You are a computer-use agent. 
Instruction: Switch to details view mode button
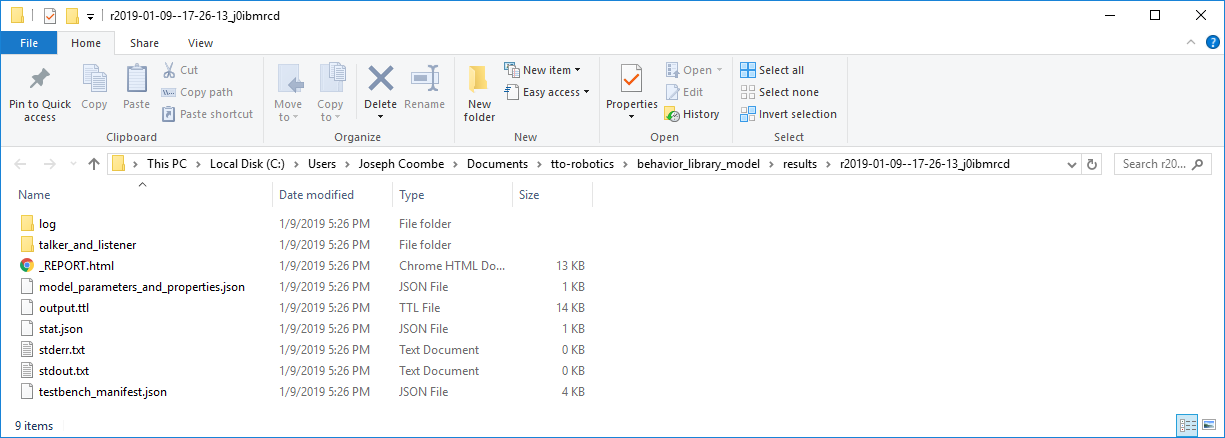pyautogui.click(x=1187, y=425)
